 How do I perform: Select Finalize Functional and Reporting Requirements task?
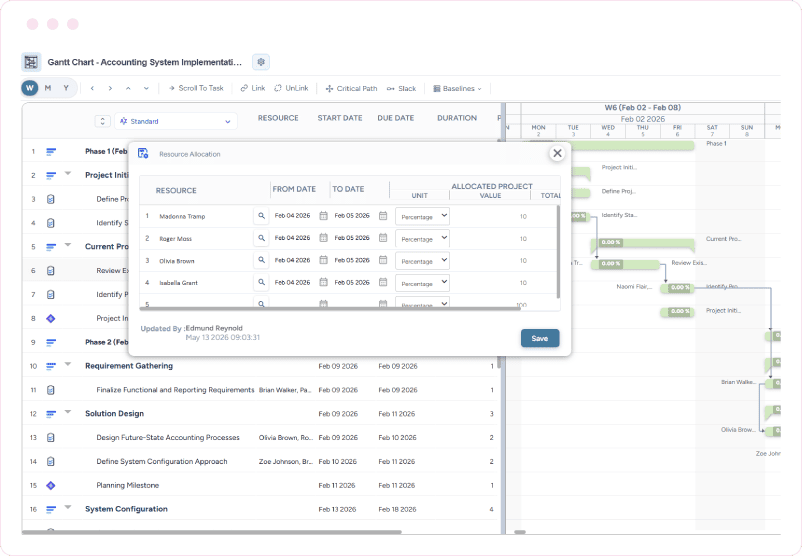click(175, 390)
